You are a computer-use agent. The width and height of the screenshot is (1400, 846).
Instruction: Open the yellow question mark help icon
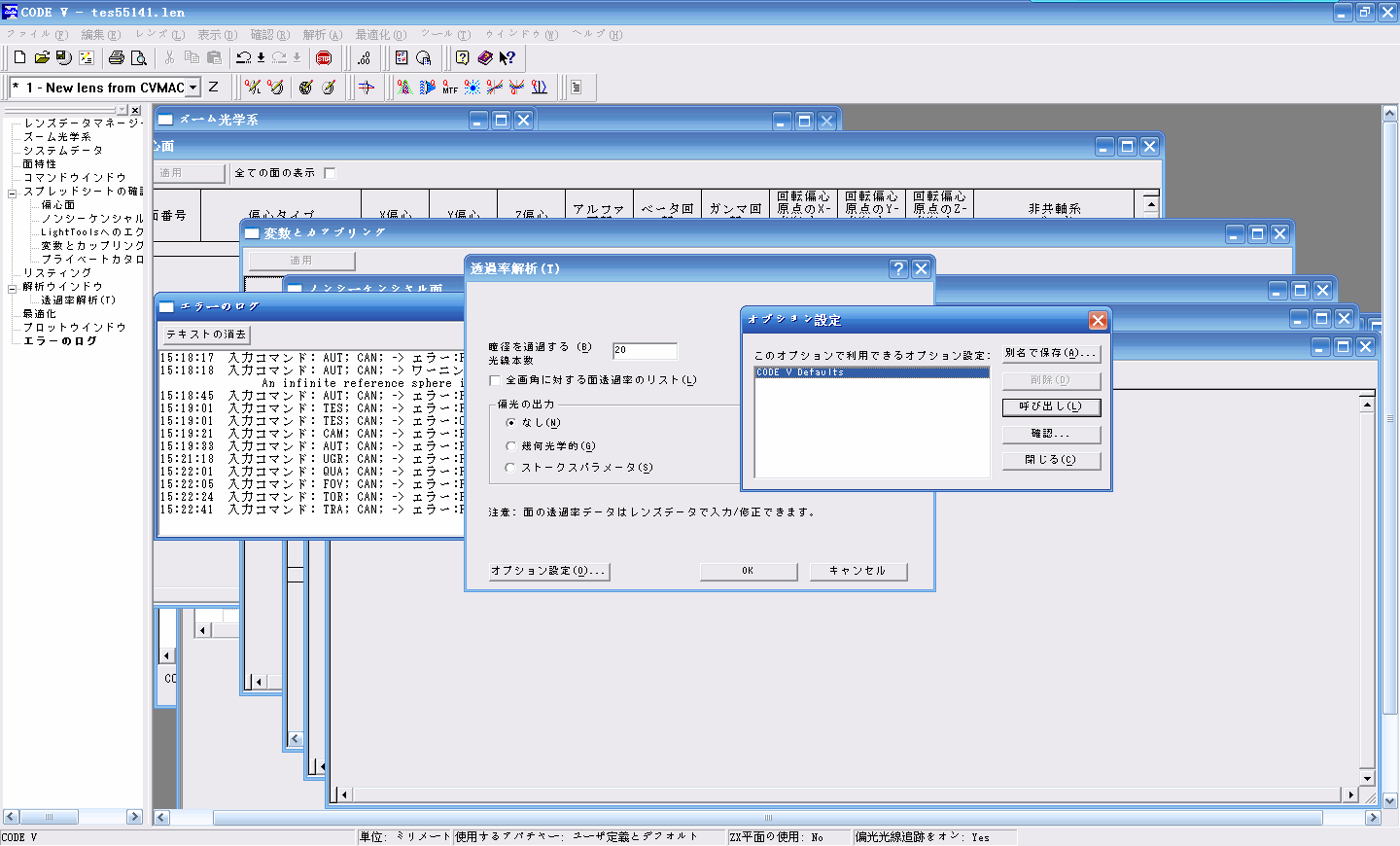(463, 58)
